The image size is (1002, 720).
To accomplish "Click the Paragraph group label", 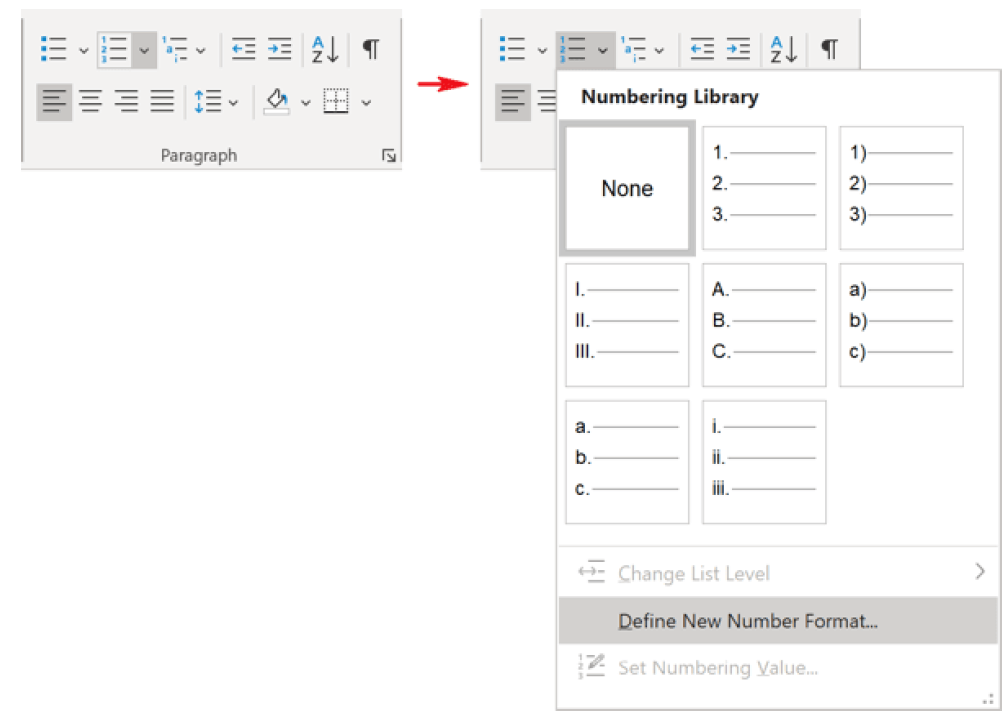I will click(x=199, y=155).
